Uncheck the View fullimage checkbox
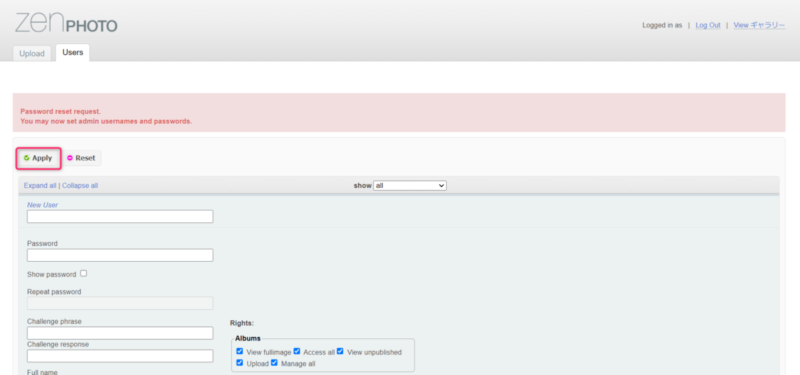 point(240,352)
